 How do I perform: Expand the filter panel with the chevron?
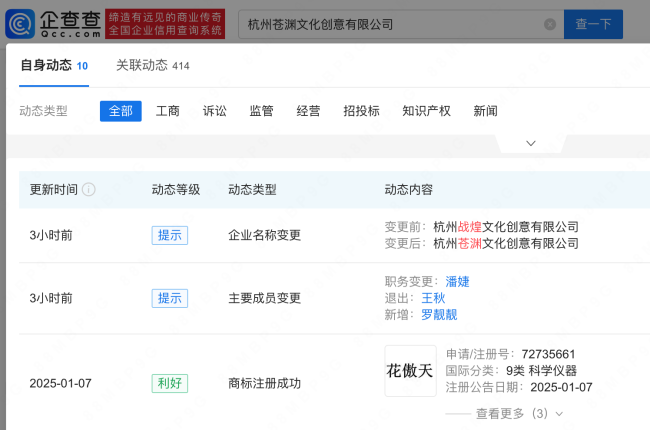531,143
